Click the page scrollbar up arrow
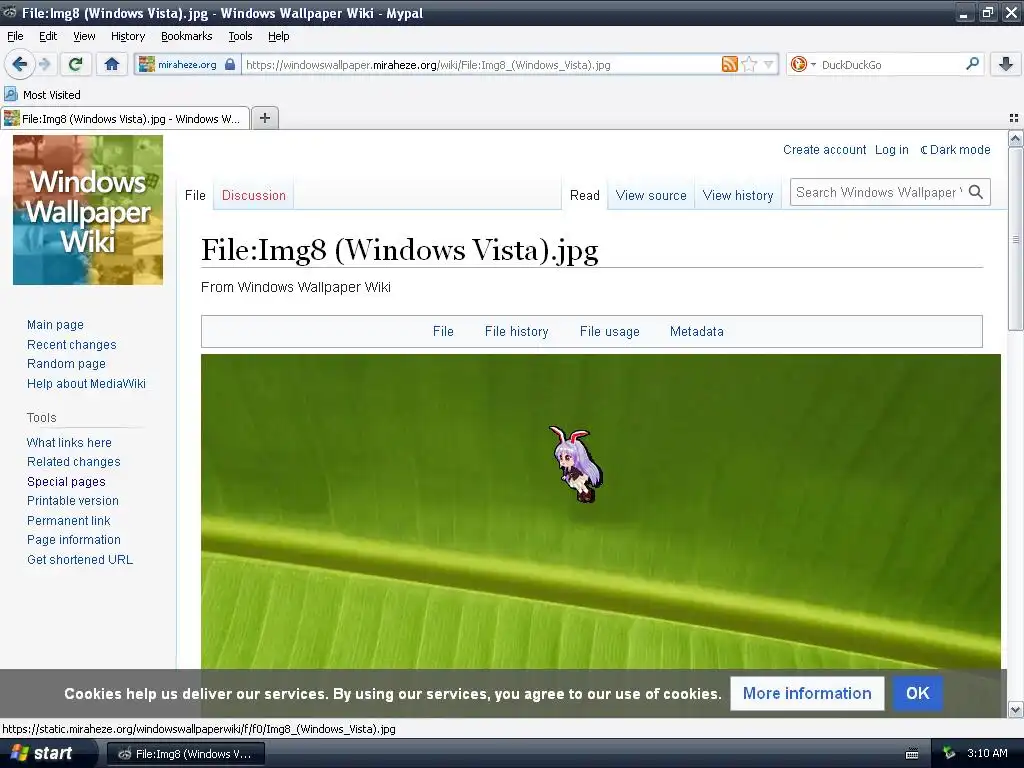Image resolution: width=1024 pixels, height=768 pixels. click(x=1015, y=138)
